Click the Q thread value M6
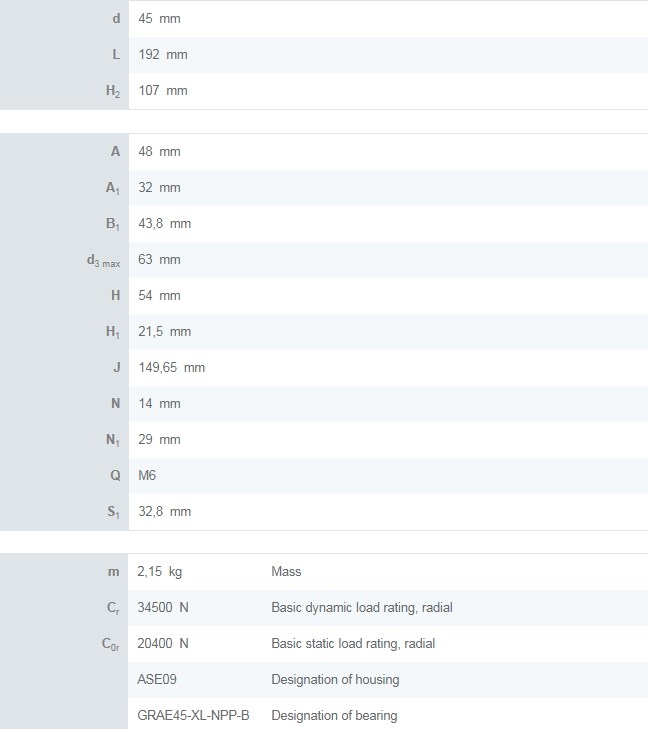The image size is (648, 729). pyautogui.click(x=147, y=476)
